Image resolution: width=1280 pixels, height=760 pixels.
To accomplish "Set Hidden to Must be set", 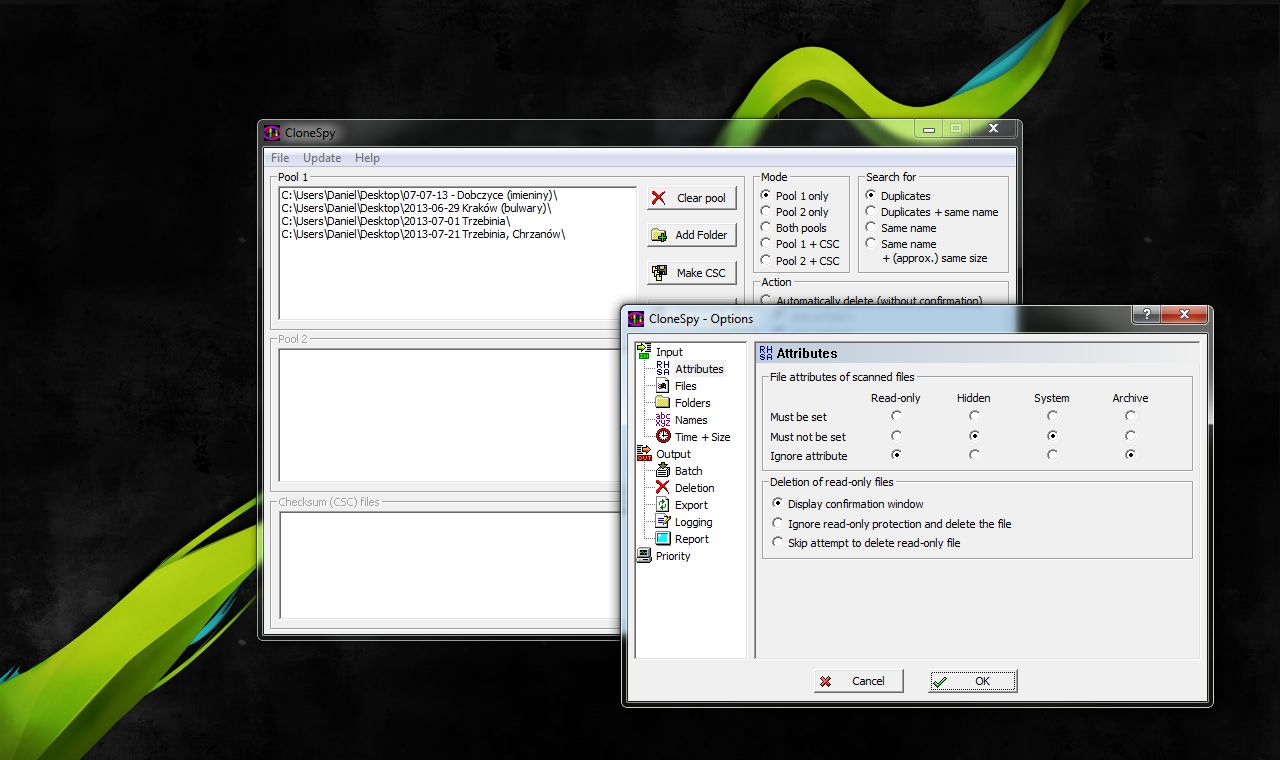I will point(974,416).
